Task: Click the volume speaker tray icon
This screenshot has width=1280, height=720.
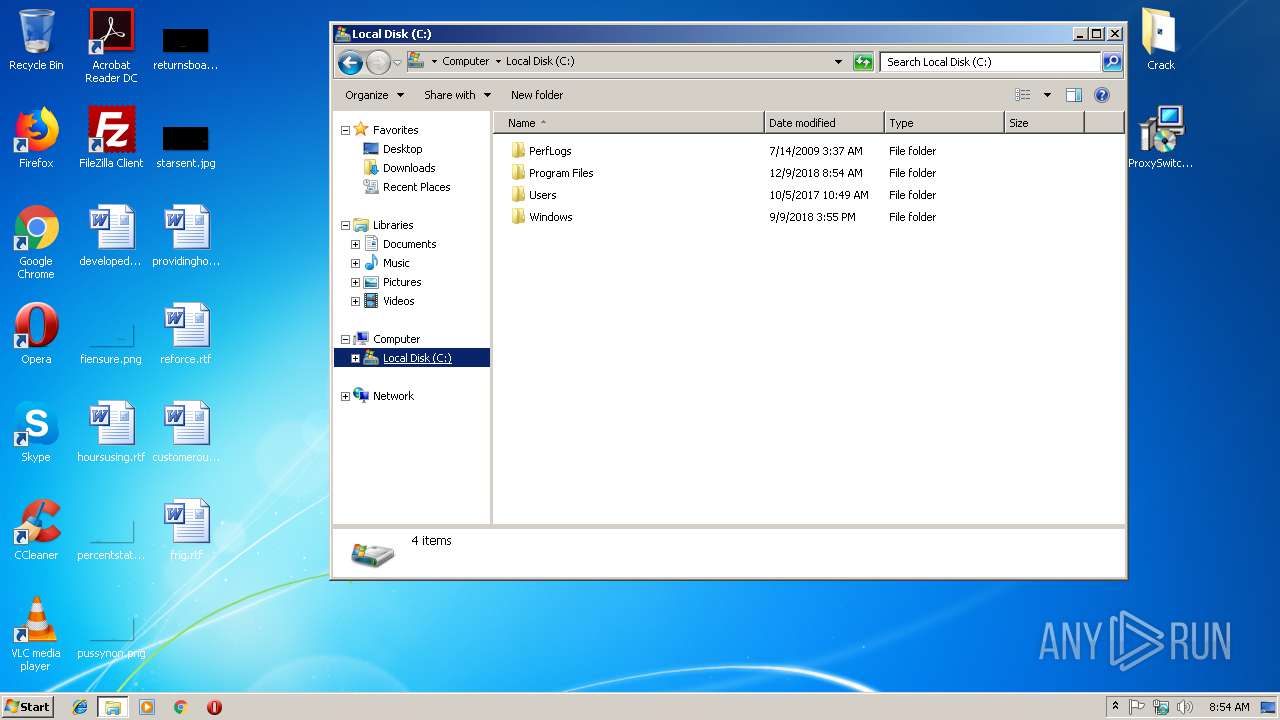Action: coord(1185,707)
